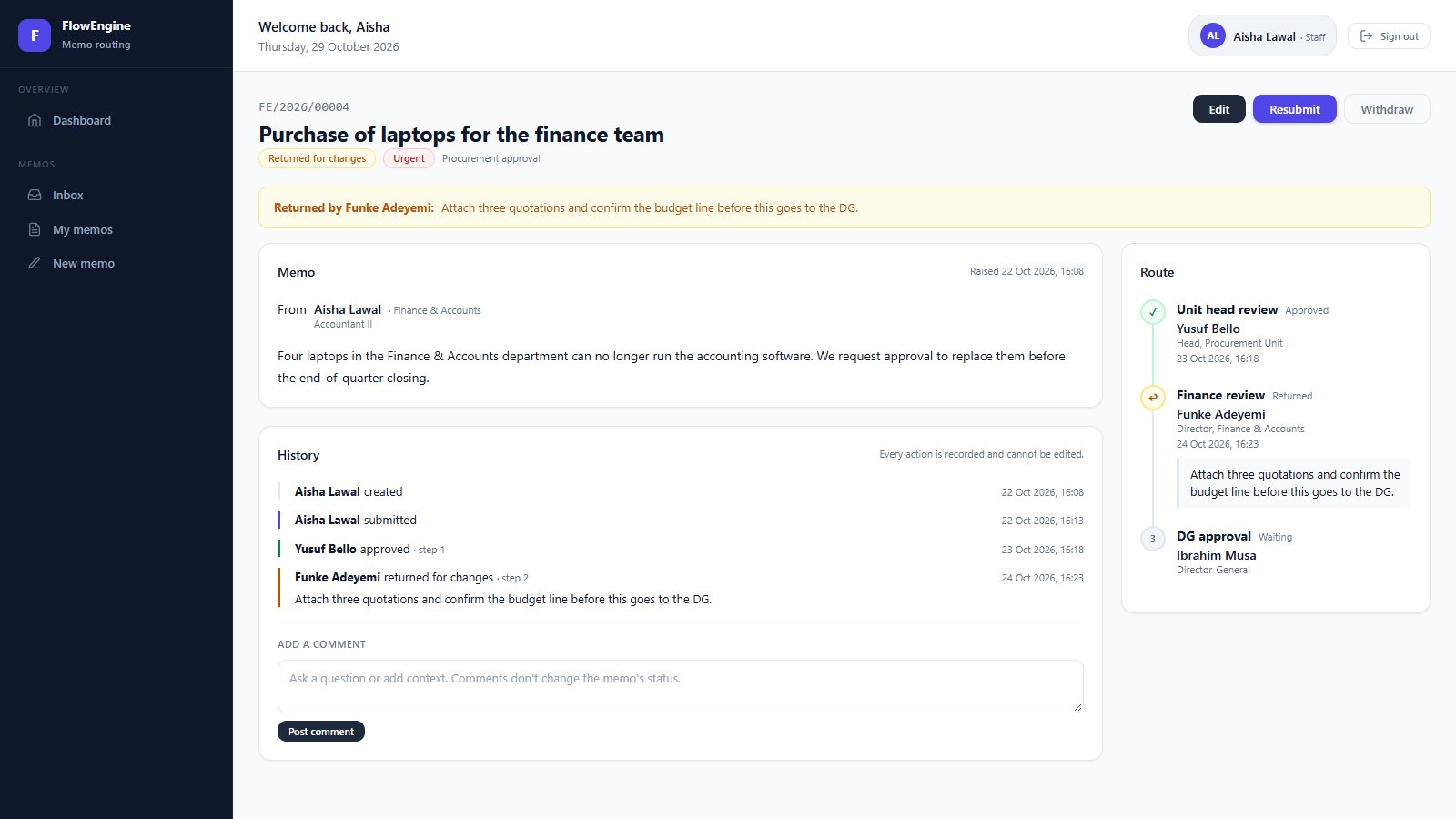Click the Route panel heading
Viewport: 1456px width, 819px height.
click(1157, 272)
